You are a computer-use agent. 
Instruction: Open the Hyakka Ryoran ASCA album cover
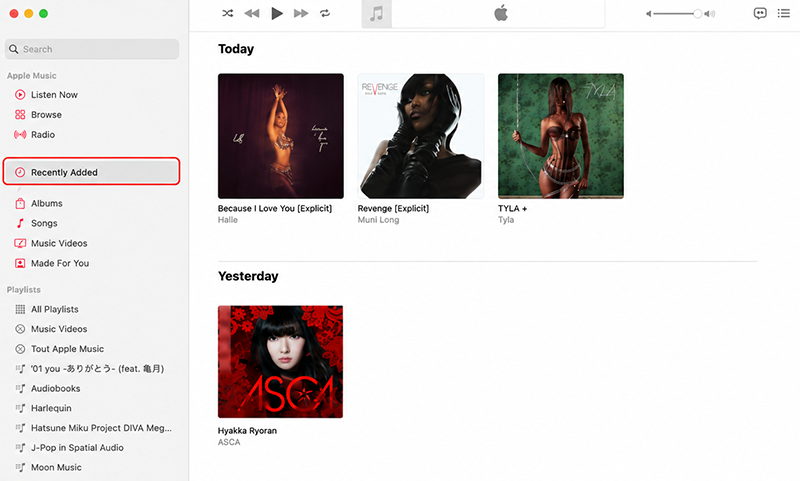281,362
